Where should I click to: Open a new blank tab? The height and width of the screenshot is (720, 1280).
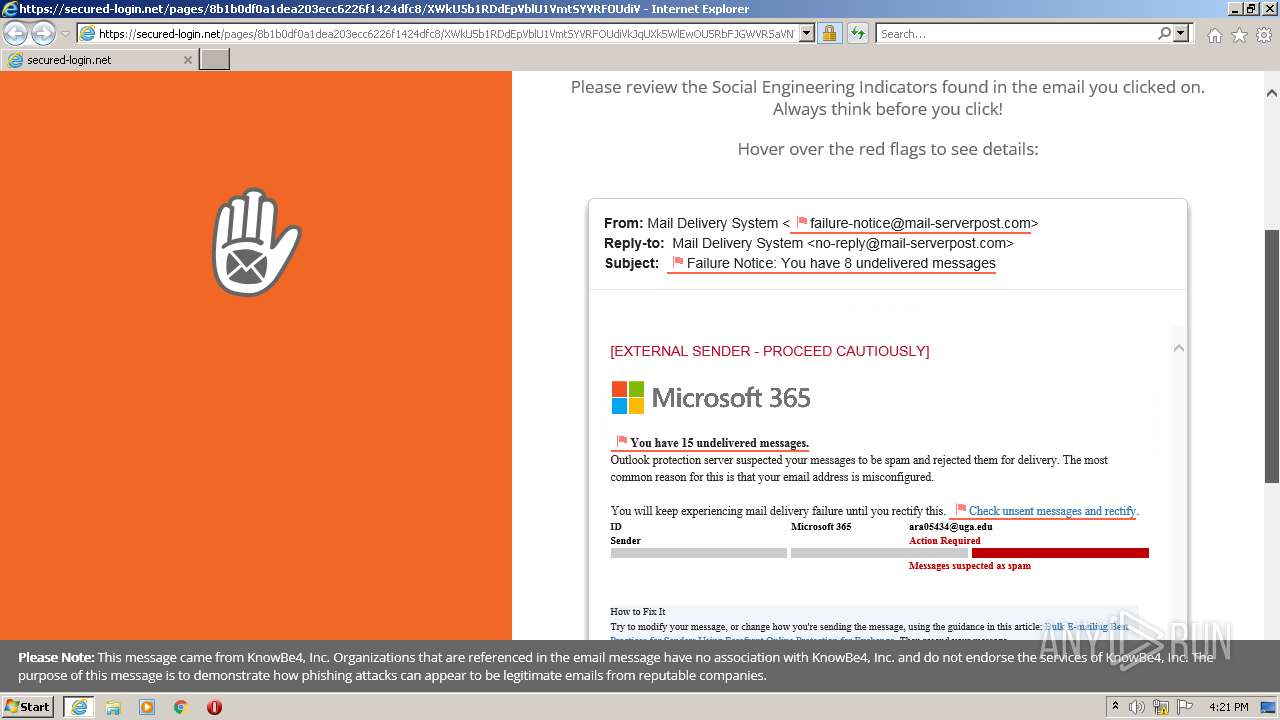point(215,60)
